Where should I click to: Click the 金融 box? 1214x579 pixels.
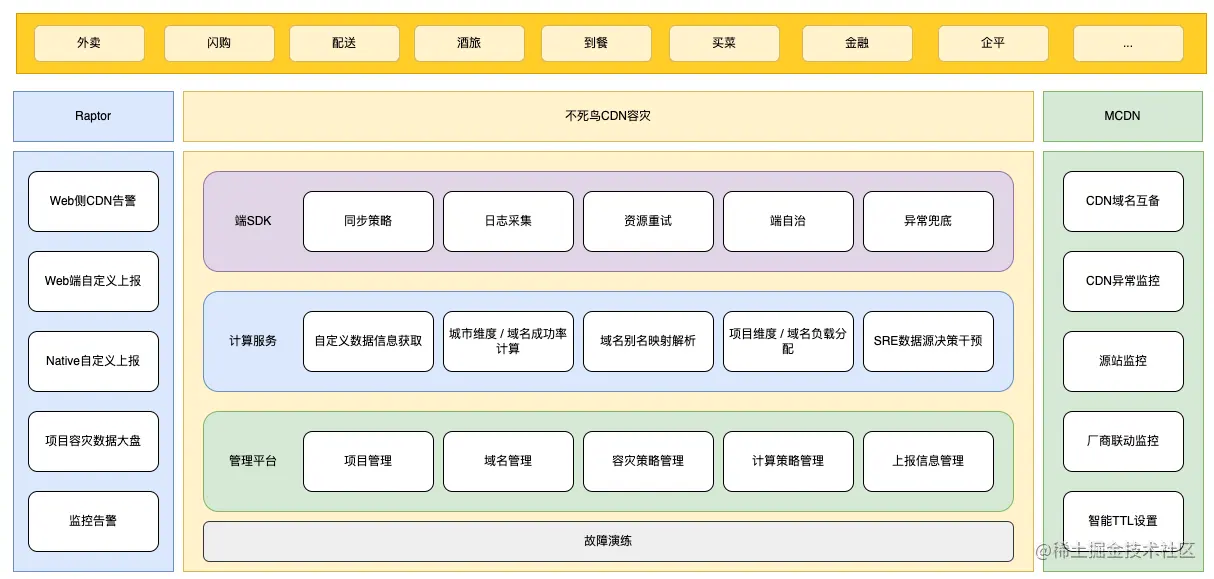[857, 43]
